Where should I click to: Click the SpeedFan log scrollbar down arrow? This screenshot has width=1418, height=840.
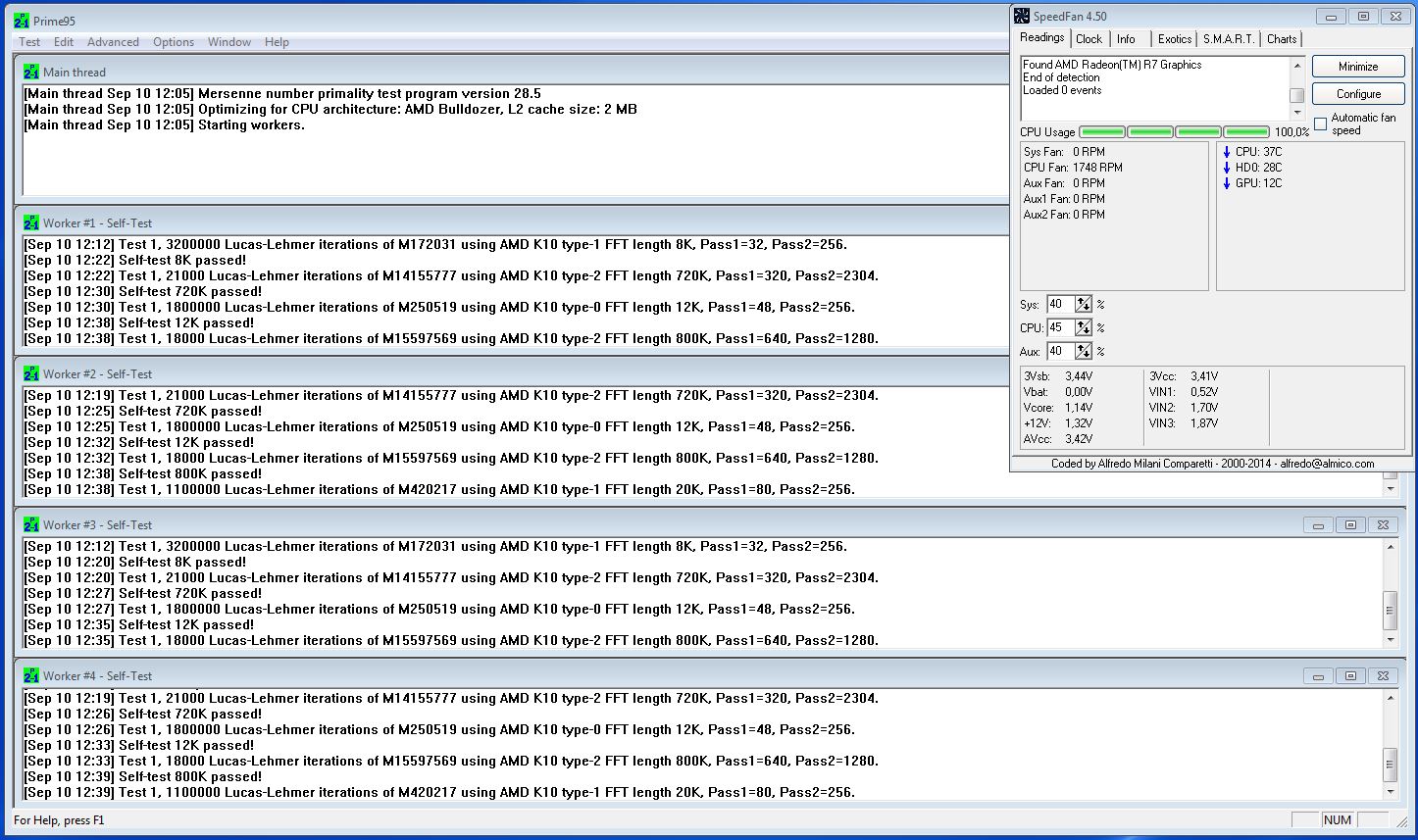click(x=1296, y=112)
